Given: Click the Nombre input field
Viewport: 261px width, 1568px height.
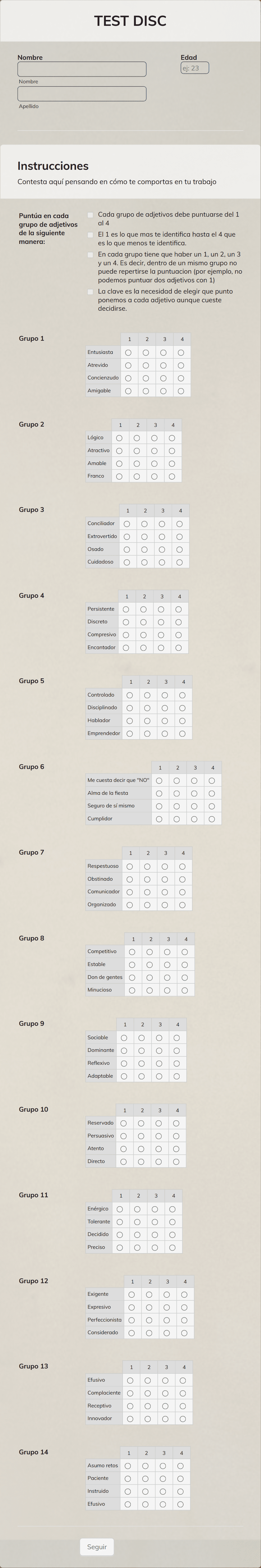Looking at the screenshot, I should 82,69.
